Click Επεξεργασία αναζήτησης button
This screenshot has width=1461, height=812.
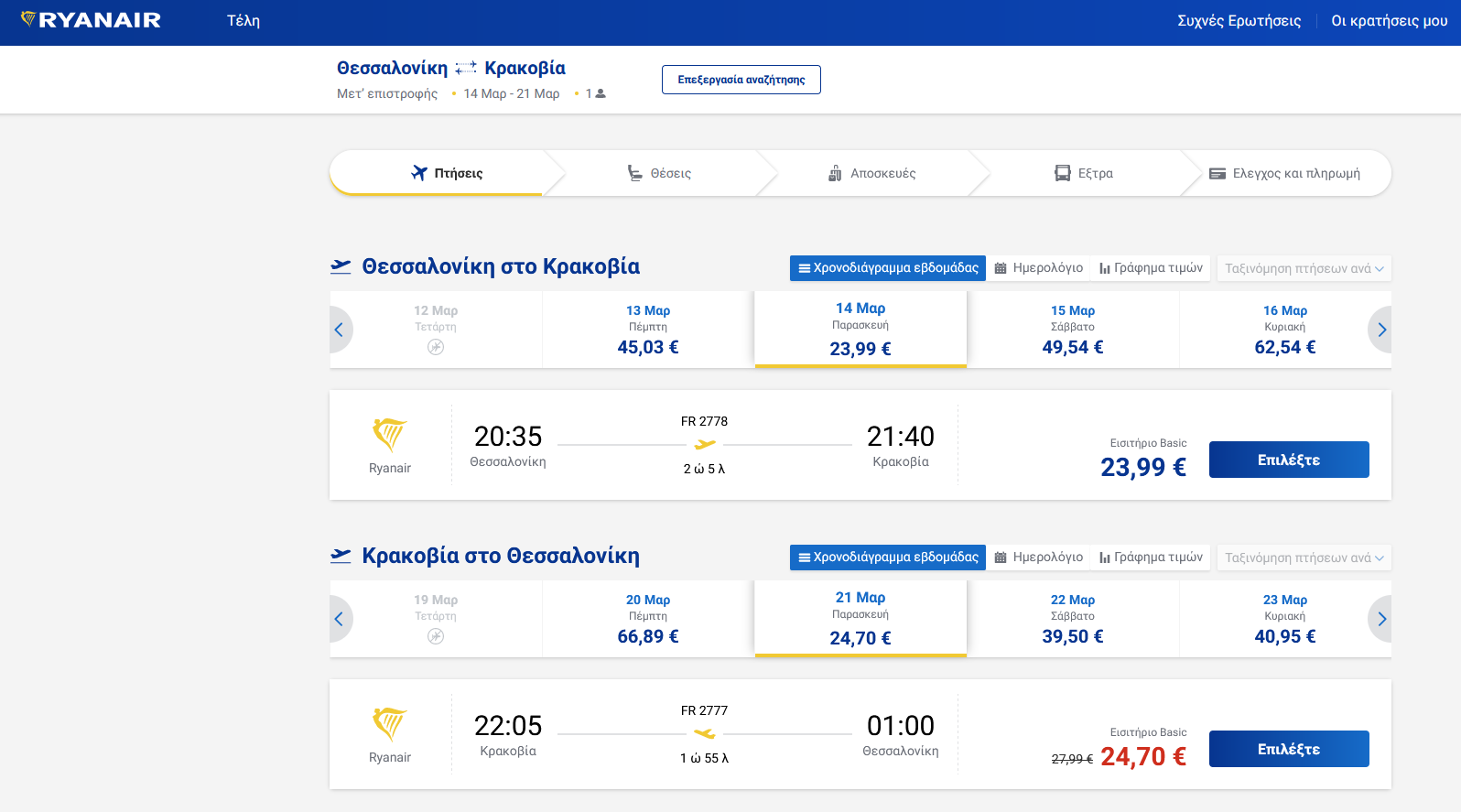point(741,80)
